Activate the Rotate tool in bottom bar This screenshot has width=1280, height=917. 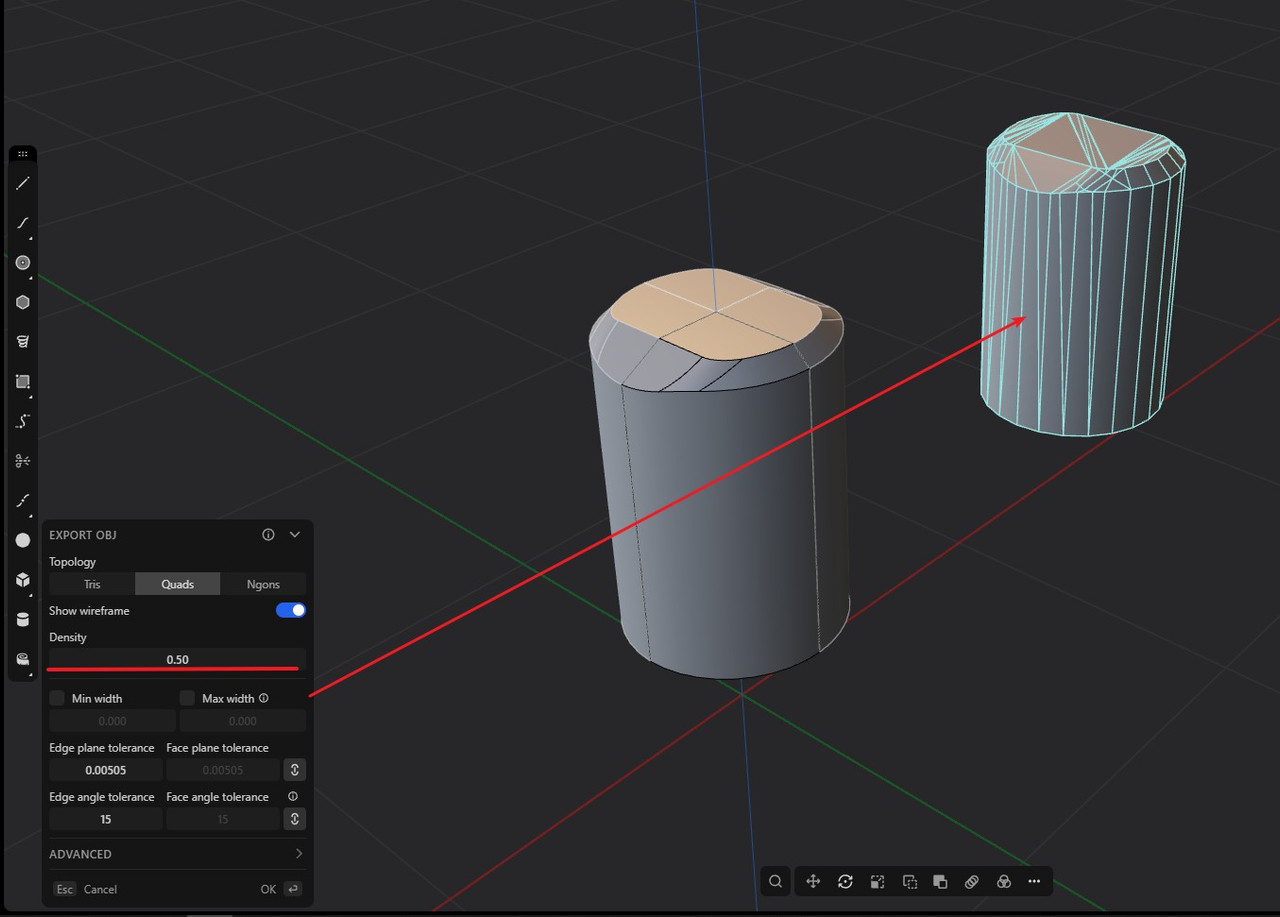(x=845, y=881)
